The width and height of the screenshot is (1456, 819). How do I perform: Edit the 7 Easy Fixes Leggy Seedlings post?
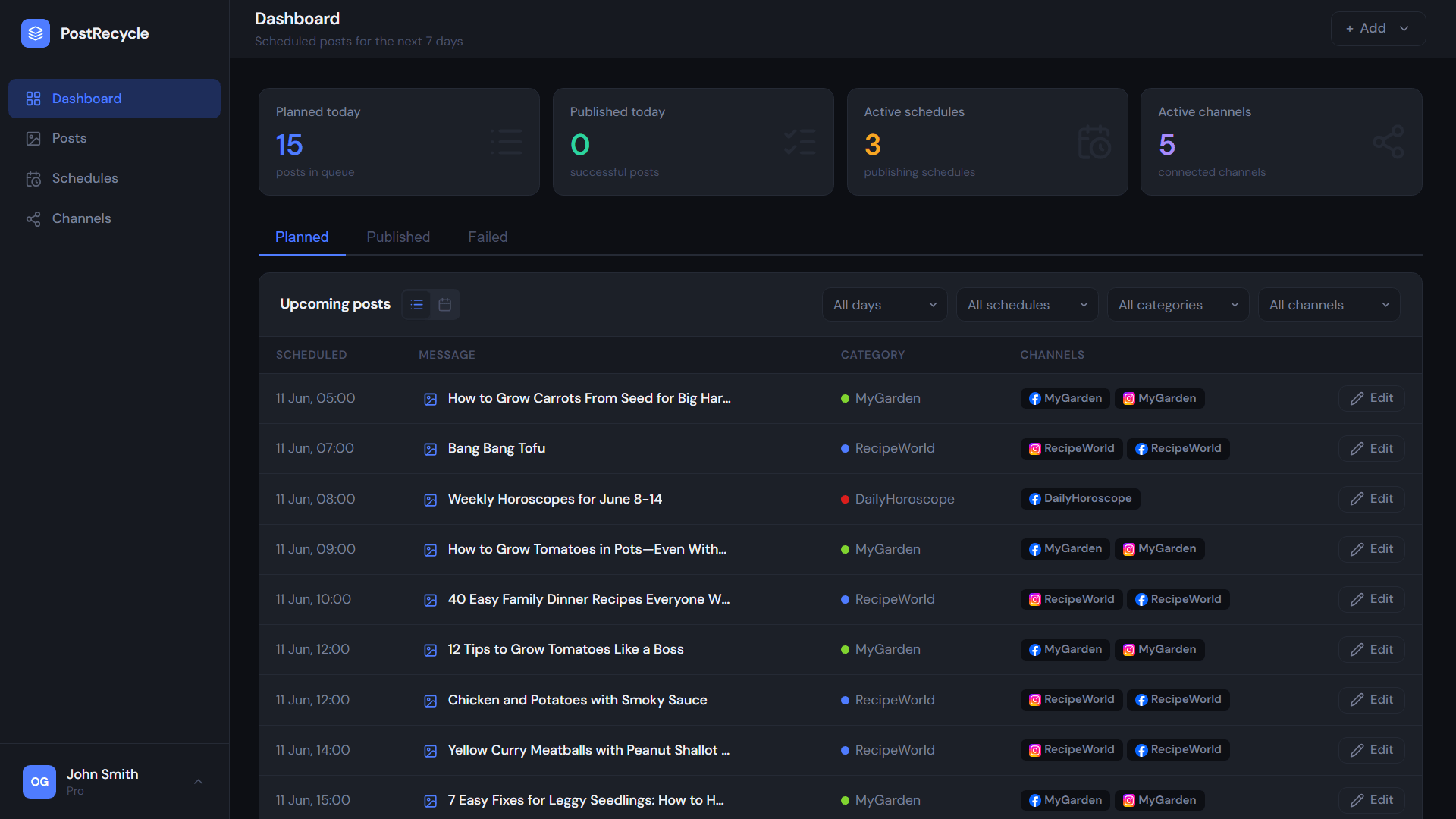[1371, 799]
